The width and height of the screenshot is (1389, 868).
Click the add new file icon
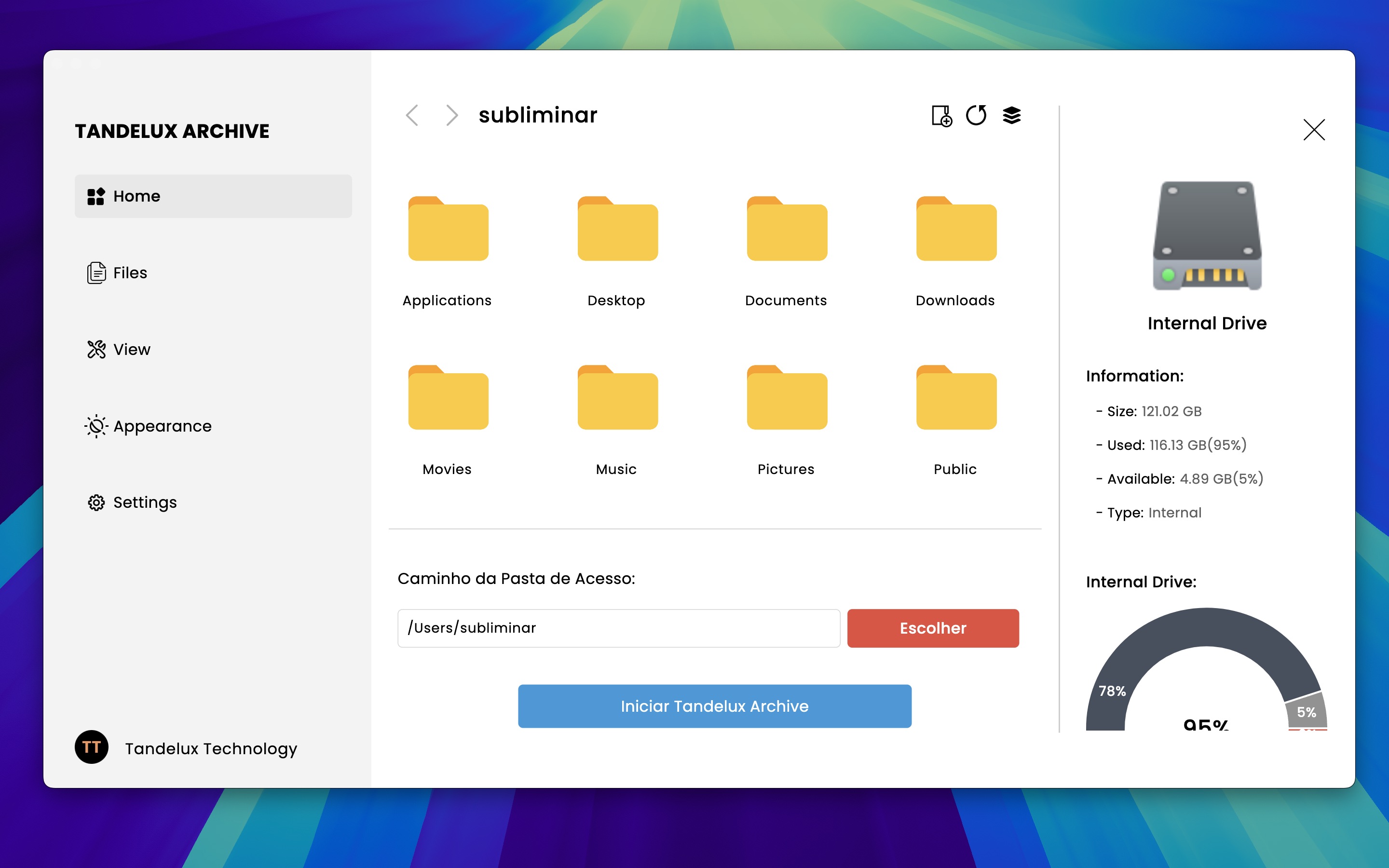[x=941, y=115]
